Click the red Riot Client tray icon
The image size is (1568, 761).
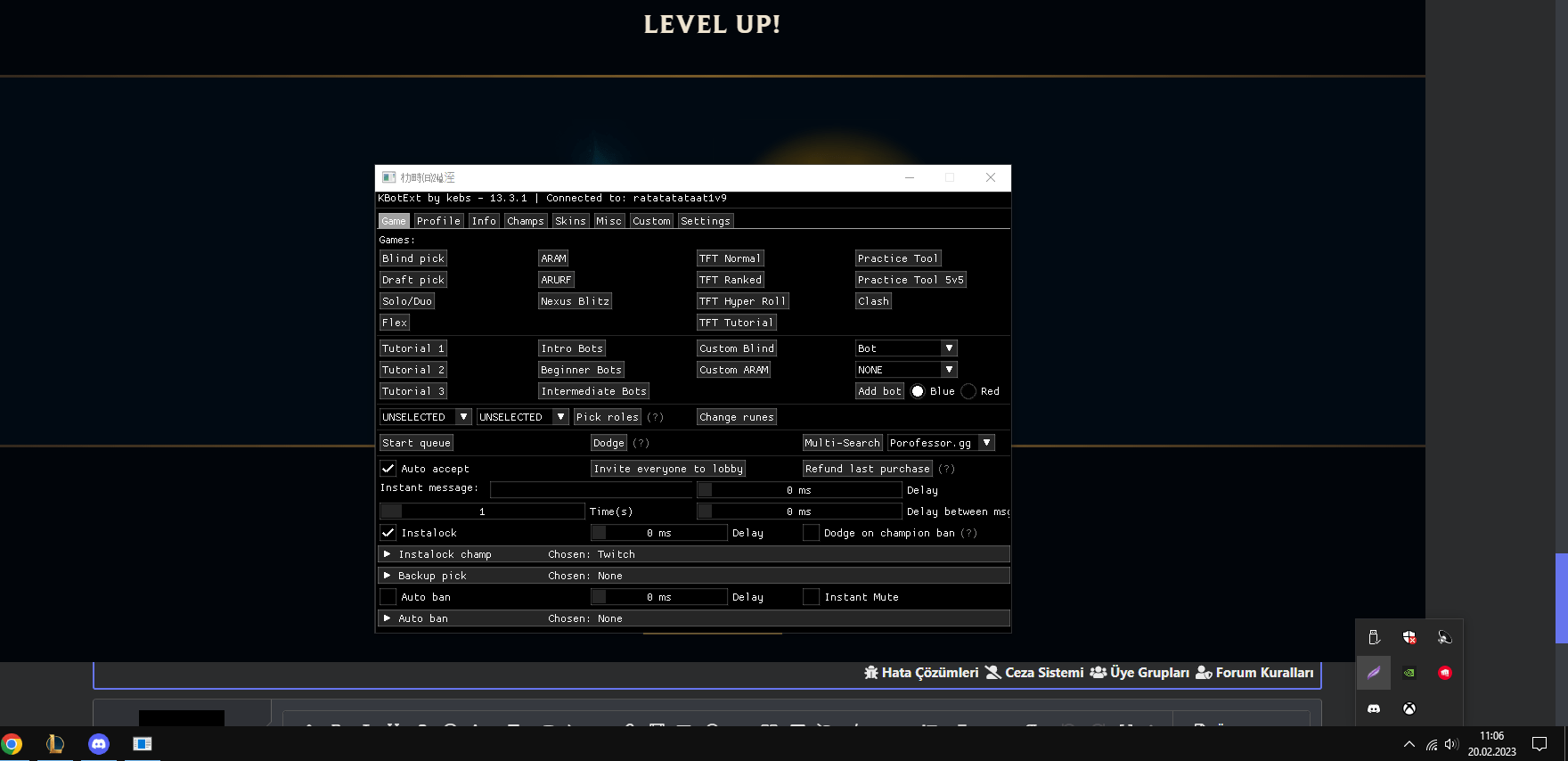tap(1445, 673)
